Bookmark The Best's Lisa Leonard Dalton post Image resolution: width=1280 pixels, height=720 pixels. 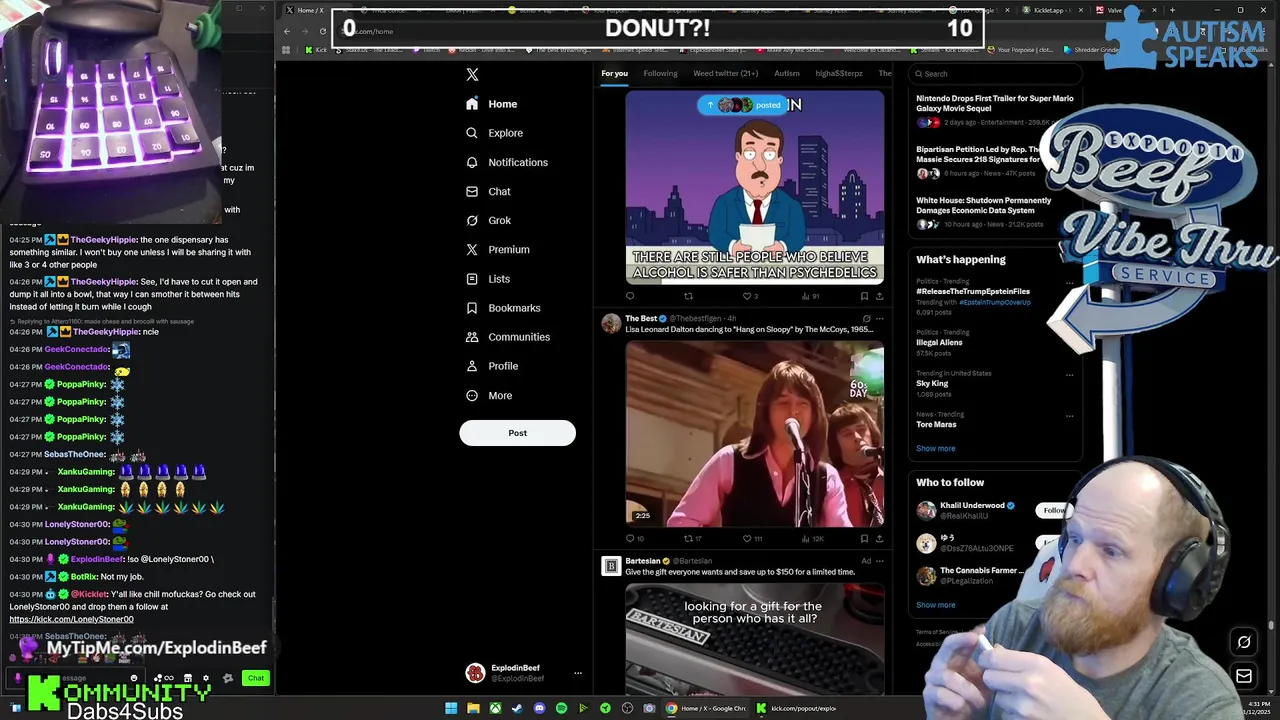tap(864, 539)
